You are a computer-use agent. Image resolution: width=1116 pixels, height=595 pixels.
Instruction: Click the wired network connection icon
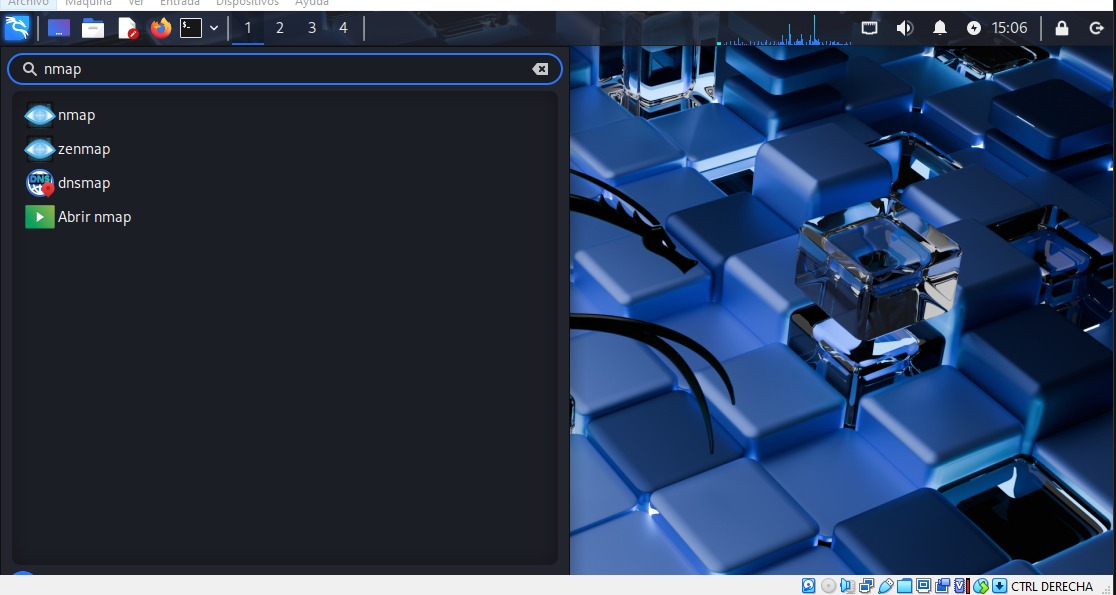869,28
